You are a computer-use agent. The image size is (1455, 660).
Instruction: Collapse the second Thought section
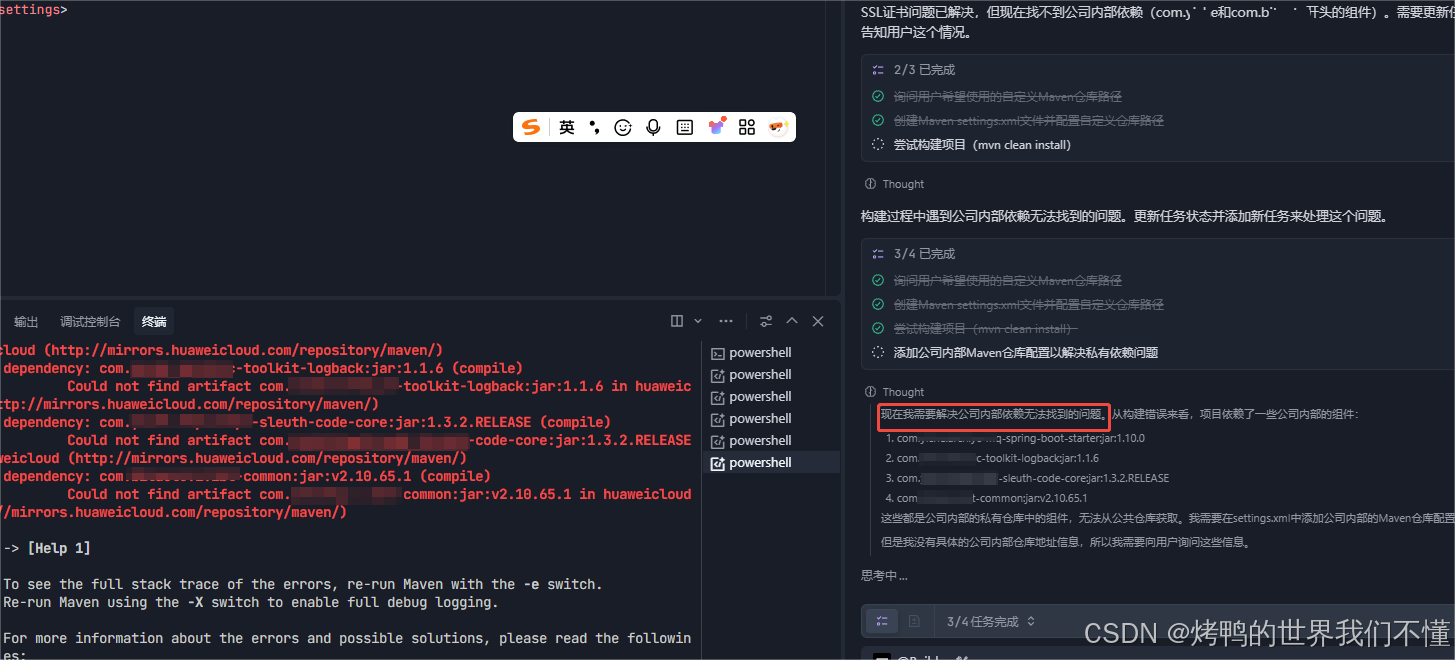click(x=894, y=392)
